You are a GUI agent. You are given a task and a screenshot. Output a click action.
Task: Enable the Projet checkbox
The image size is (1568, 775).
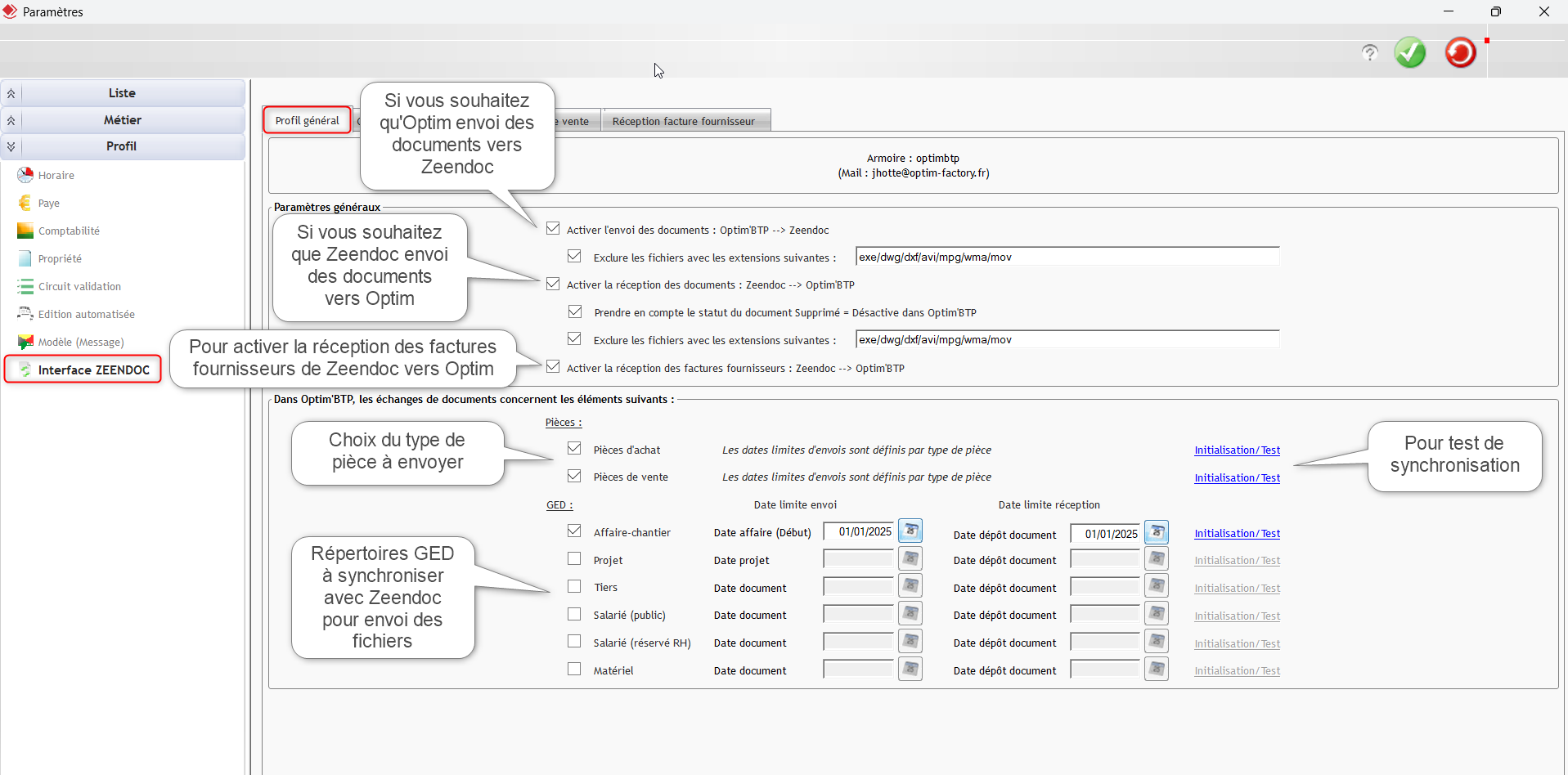574,559
